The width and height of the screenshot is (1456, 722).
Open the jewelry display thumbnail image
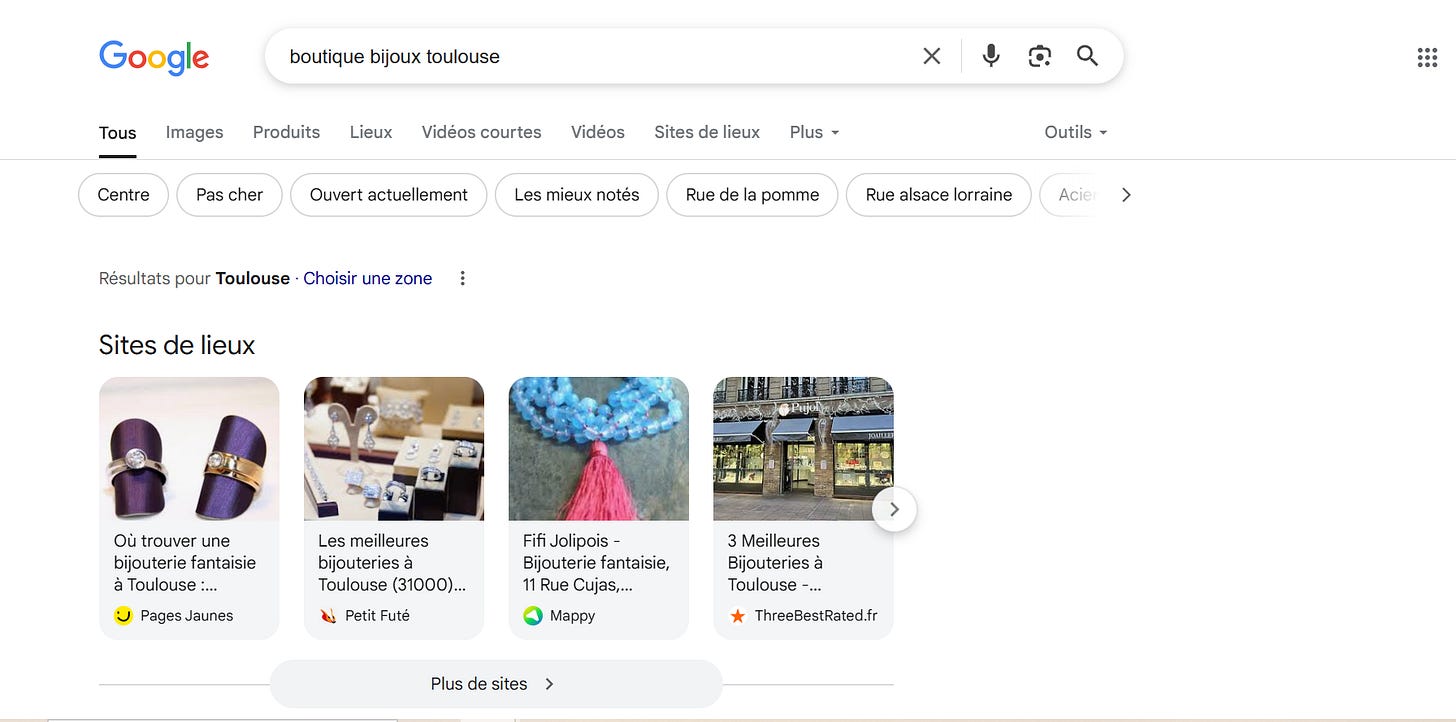pyautogui.click(x=394, y=449)
